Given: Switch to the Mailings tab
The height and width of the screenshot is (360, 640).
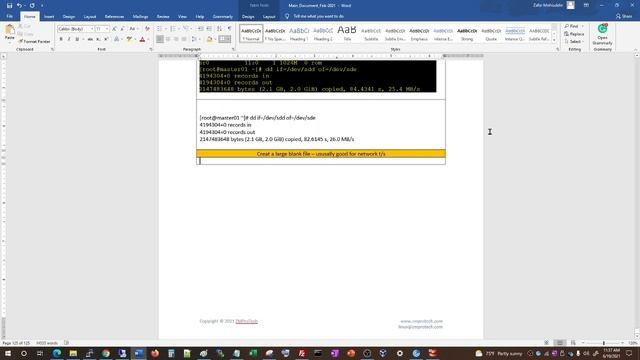Looking at the screenshot, I should pyautogui.click(x=140, y=17).
